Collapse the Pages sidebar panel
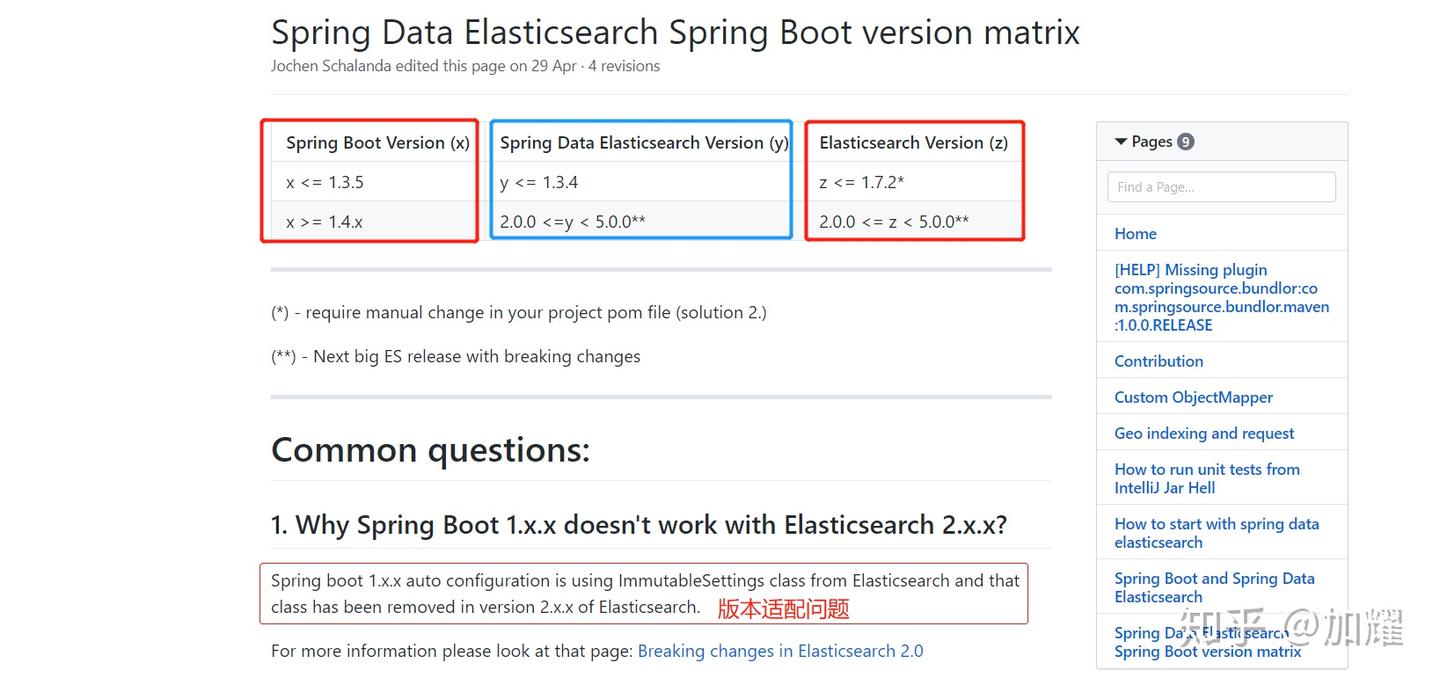The width and height of the screenshot is (1440, 685). click(x=1121, y=141)
